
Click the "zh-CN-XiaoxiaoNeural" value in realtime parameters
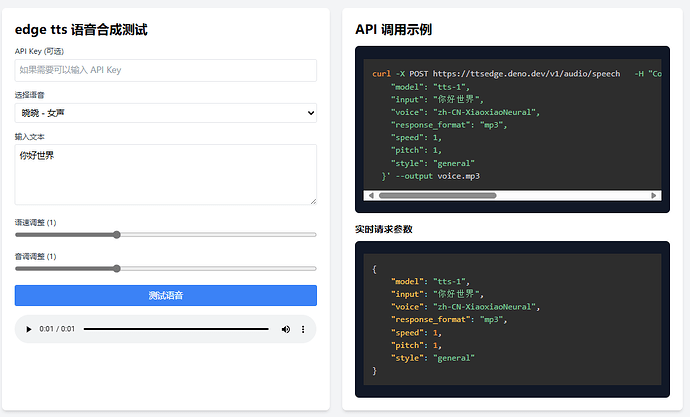484,307
